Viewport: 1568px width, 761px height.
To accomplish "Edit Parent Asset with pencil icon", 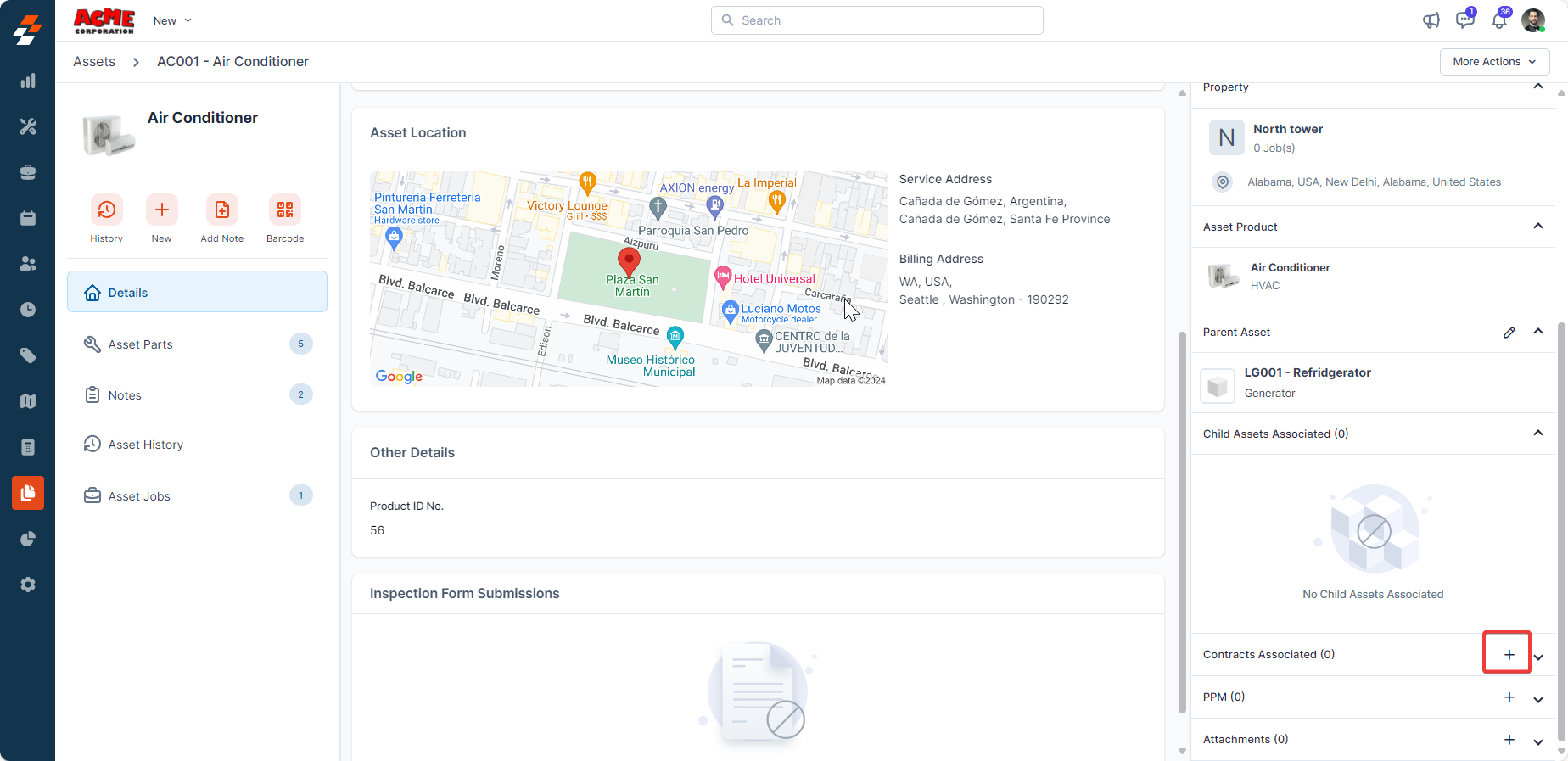I will pyautogui.click(x=1509, y=333).
